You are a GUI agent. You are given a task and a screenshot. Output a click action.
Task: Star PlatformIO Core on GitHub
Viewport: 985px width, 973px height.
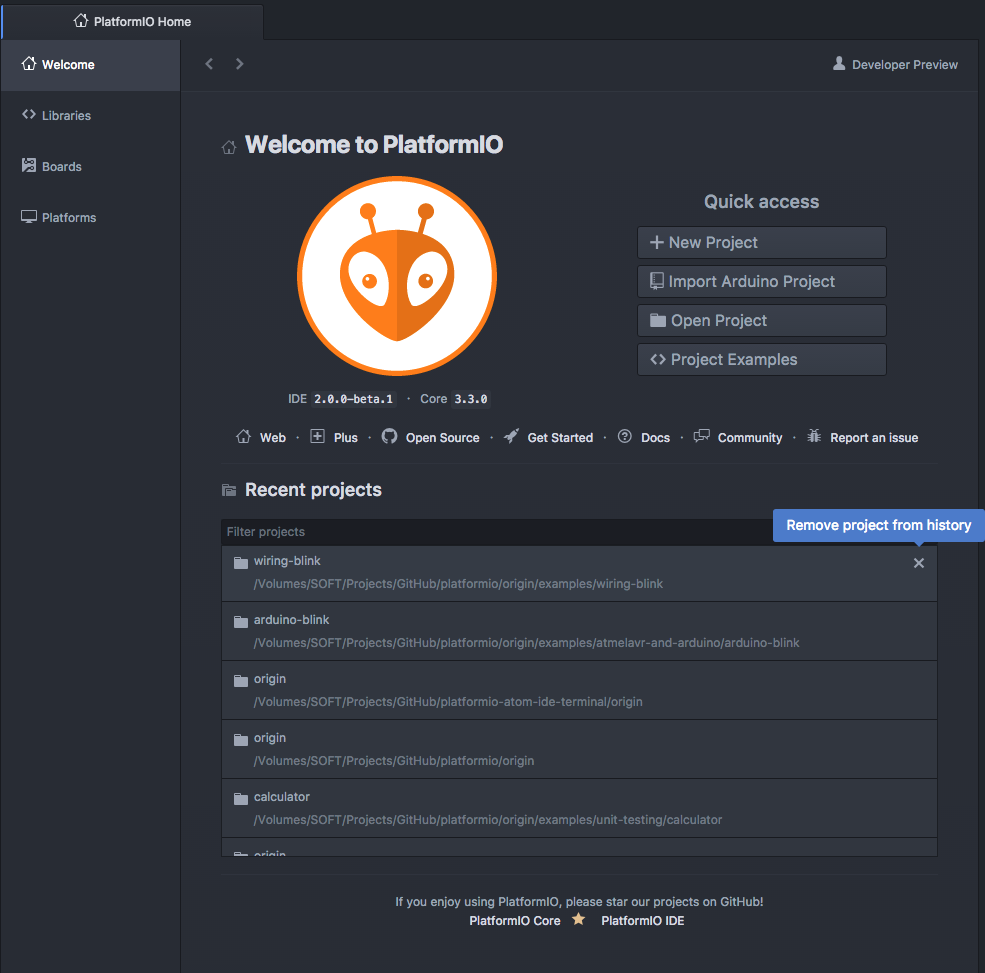tap(514, 921)
